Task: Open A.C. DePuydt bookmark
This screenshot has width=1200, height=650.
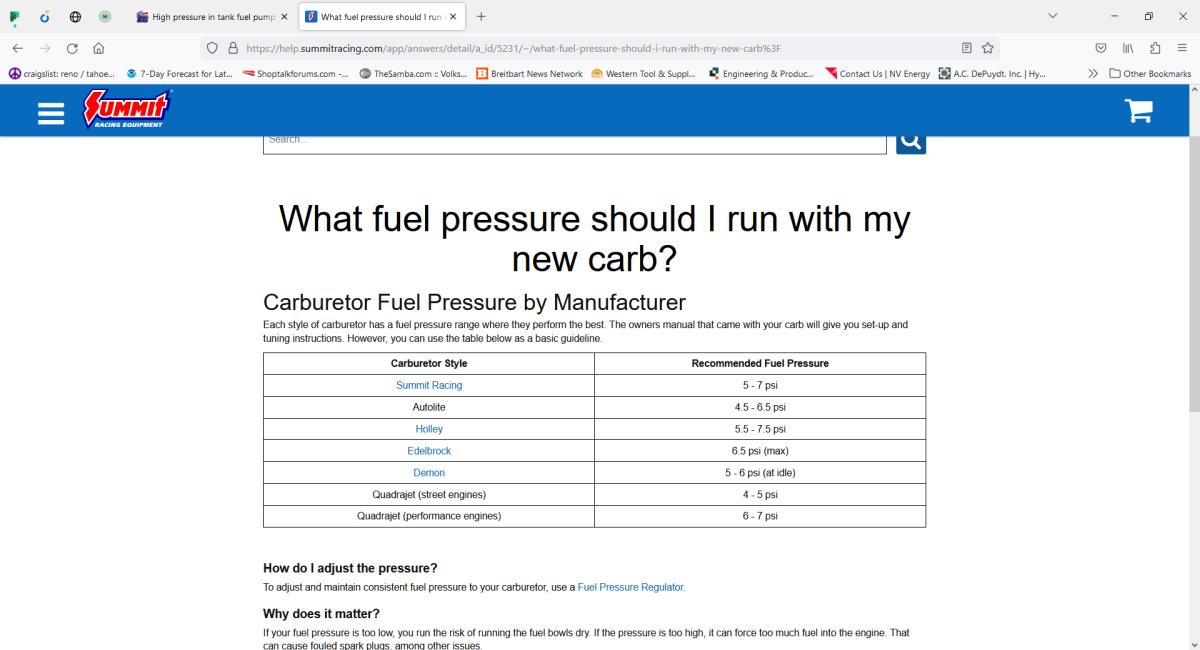Action: pyautogui.click(x=993, y=74)
